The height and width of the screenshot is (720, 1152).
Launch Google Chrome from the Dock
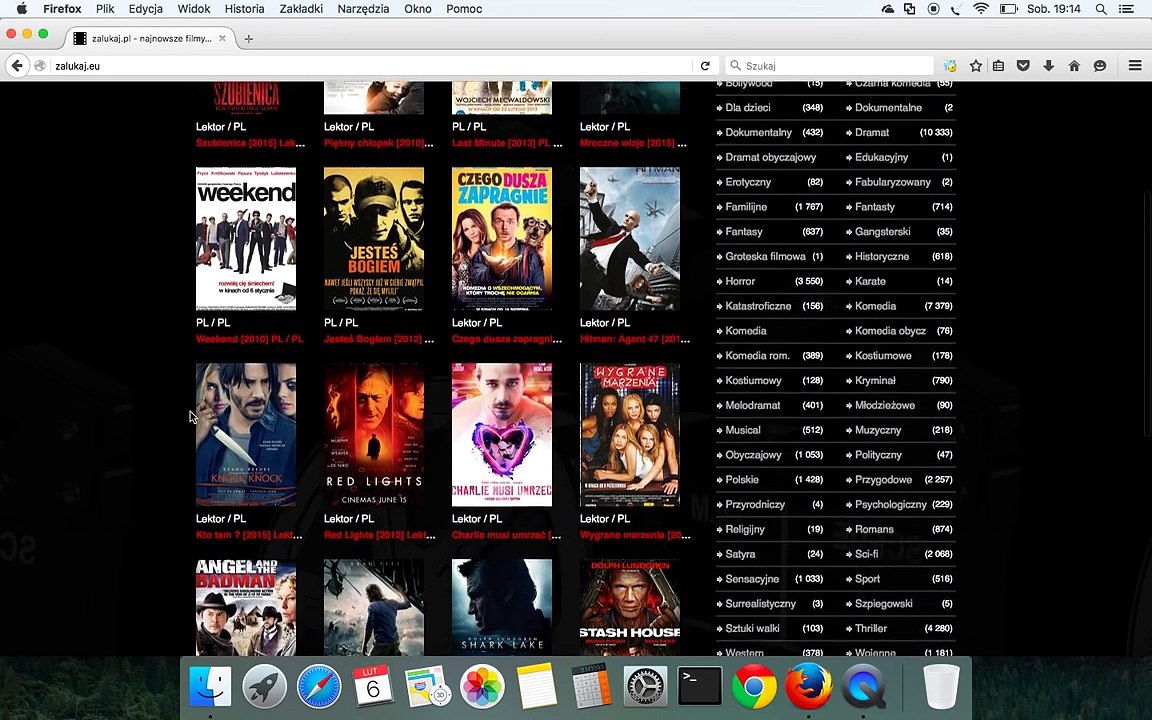(754, 686)
